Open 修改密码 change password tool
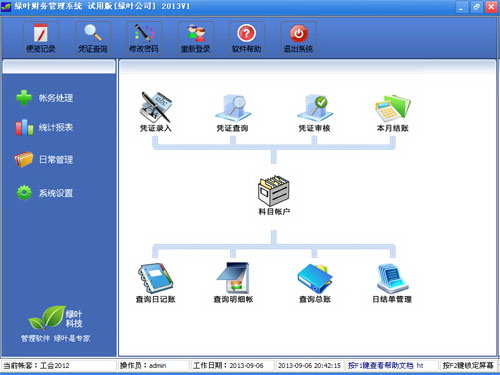The image size is (500, 375). 144,38
